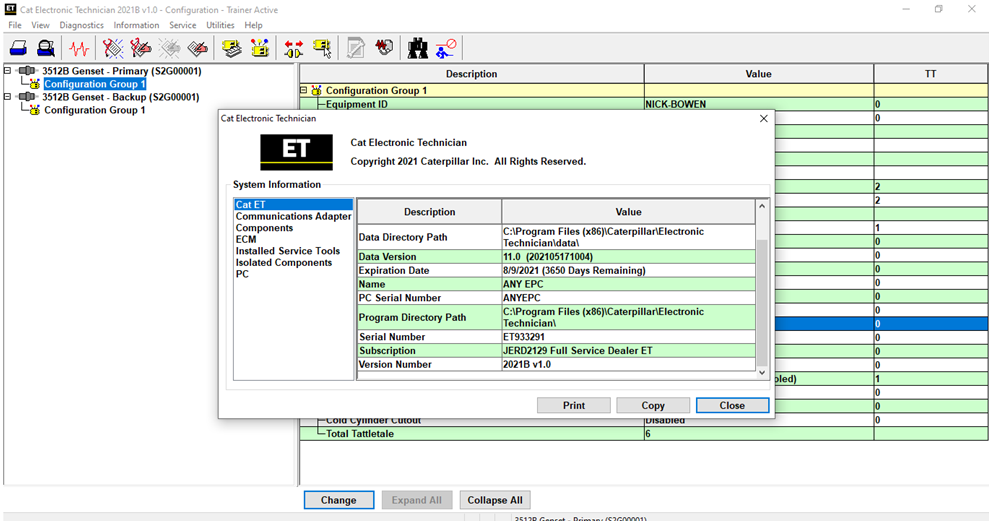Click the System Information scrollbar down arrow

coord(762,373)
